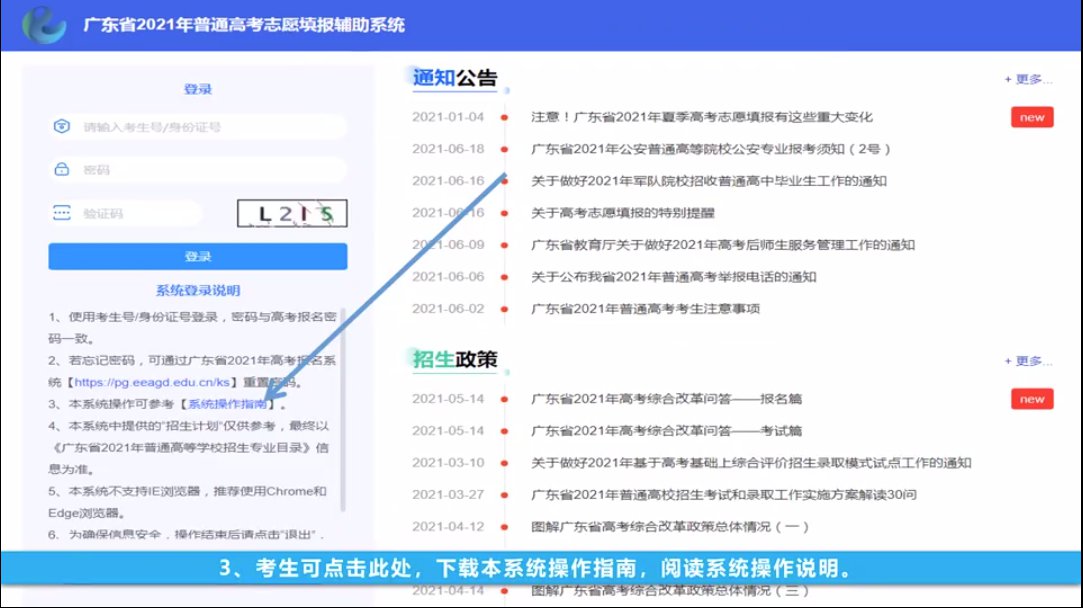Click 更多 next to 通知公告
Viewport: 1083px width, 608px height.
(x=1028, y=79)
